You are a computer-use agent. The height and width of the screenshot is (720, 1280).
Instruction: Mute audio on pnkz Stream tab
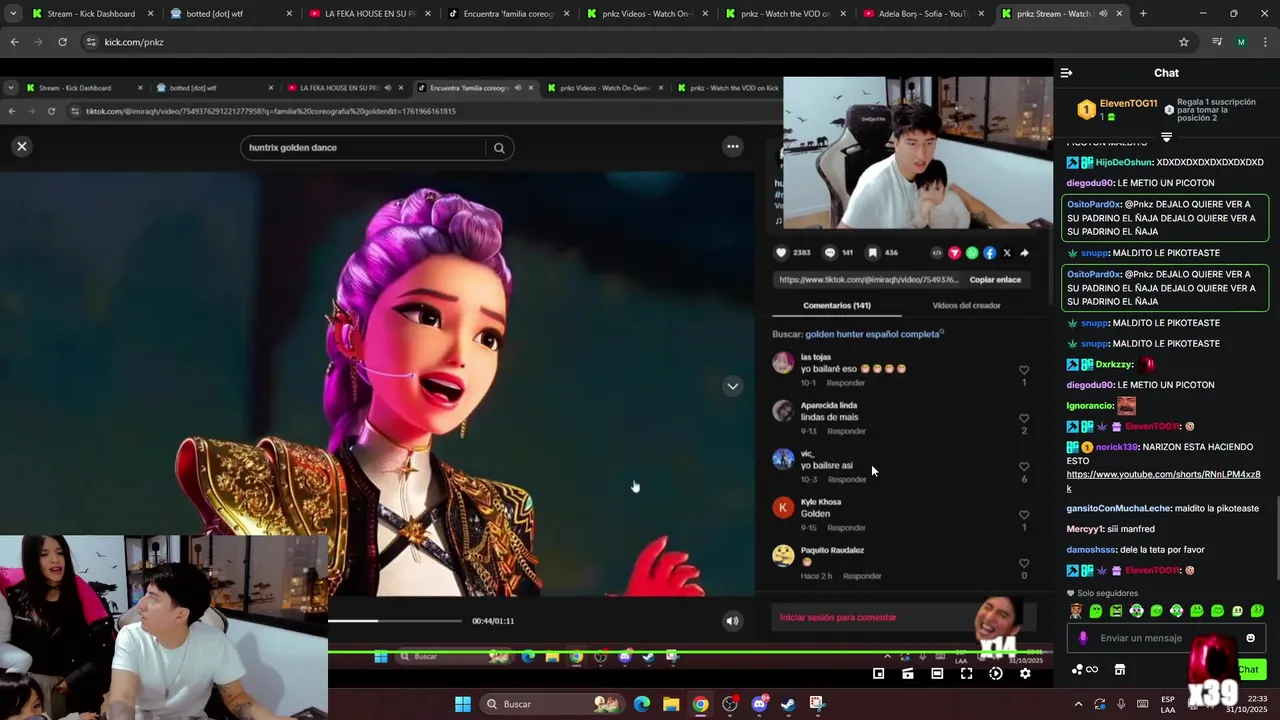pyautogui.click(x=1103, y=14)
